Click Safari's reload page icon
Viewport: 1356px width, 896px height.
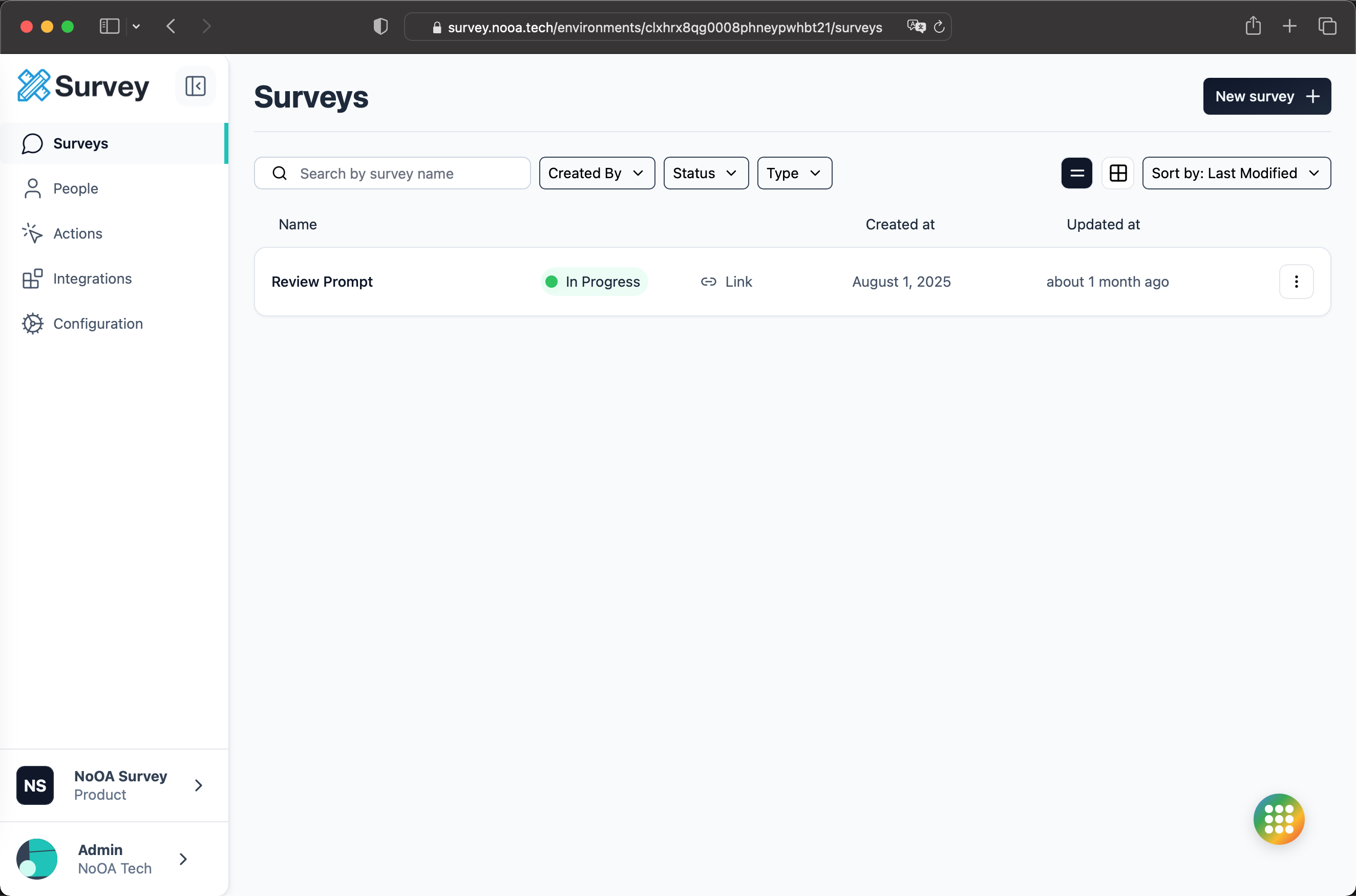click(939, 27)
